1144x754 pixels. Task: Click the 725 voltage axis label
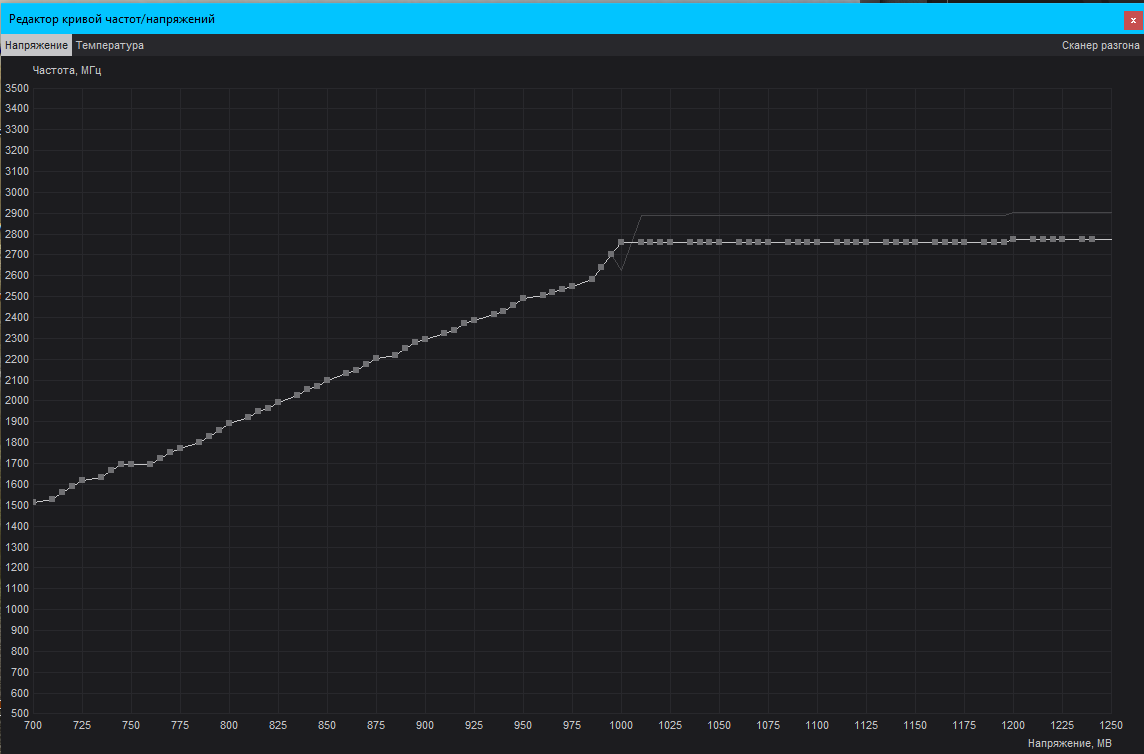tap(82, 726)
